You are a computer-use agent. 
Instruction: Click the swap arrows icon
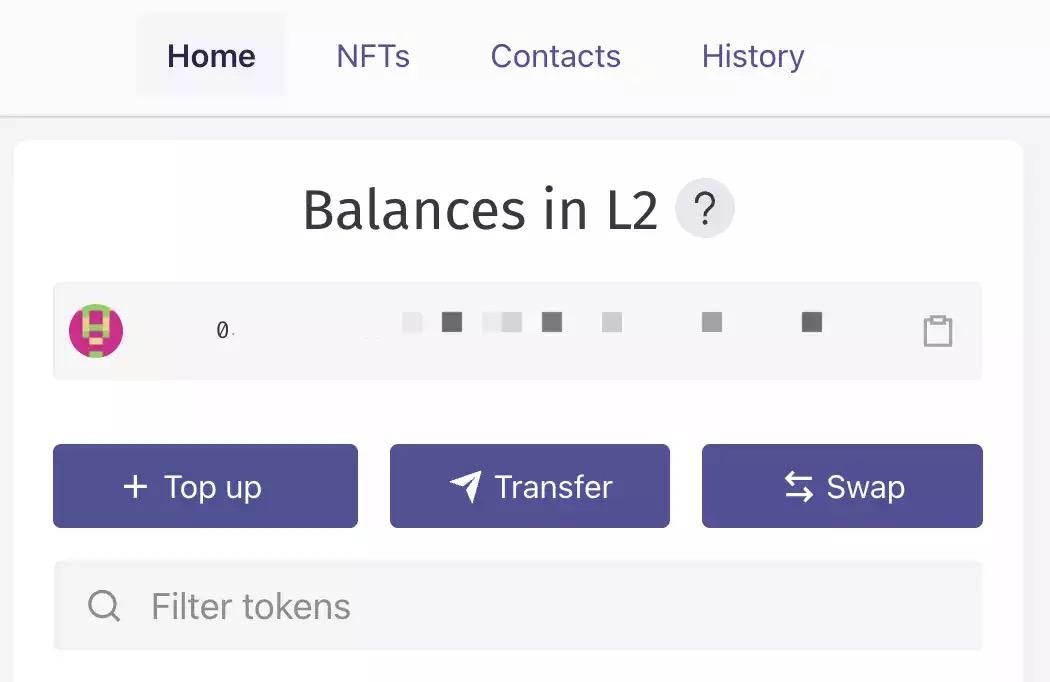coord(798,487)
